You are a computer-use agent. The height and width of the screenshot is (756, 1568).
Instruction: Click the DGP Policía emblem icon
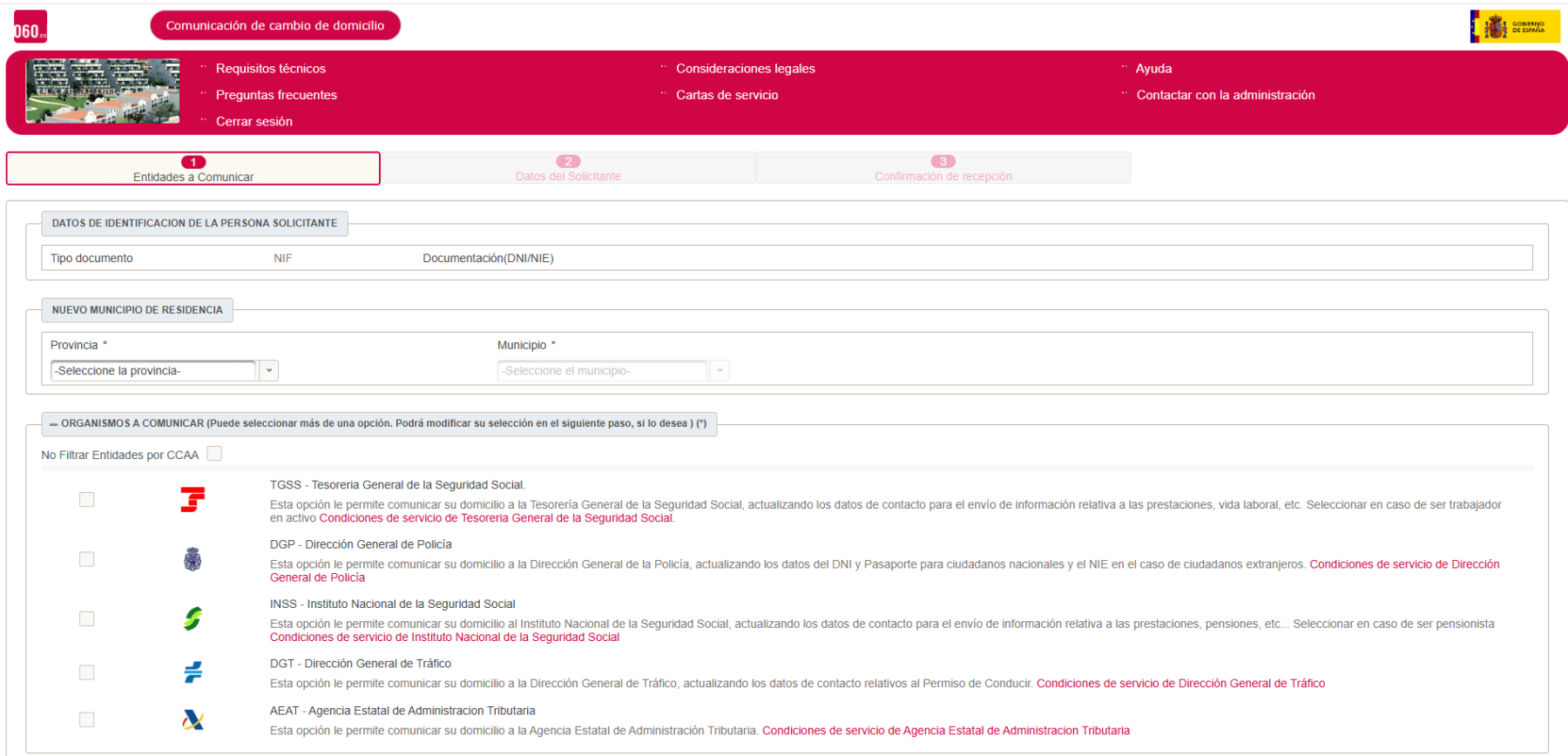point(193,559)
